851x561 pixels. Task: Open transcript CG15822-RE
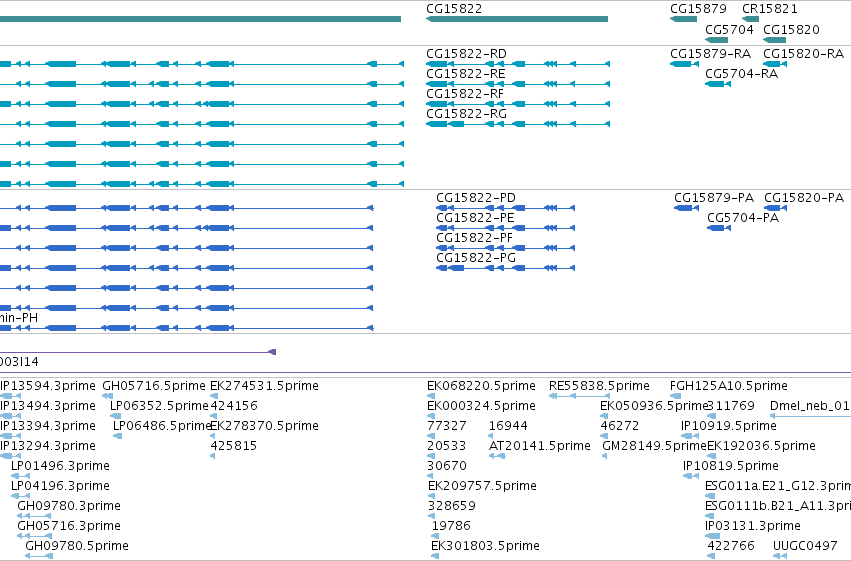tap(466, 74)
